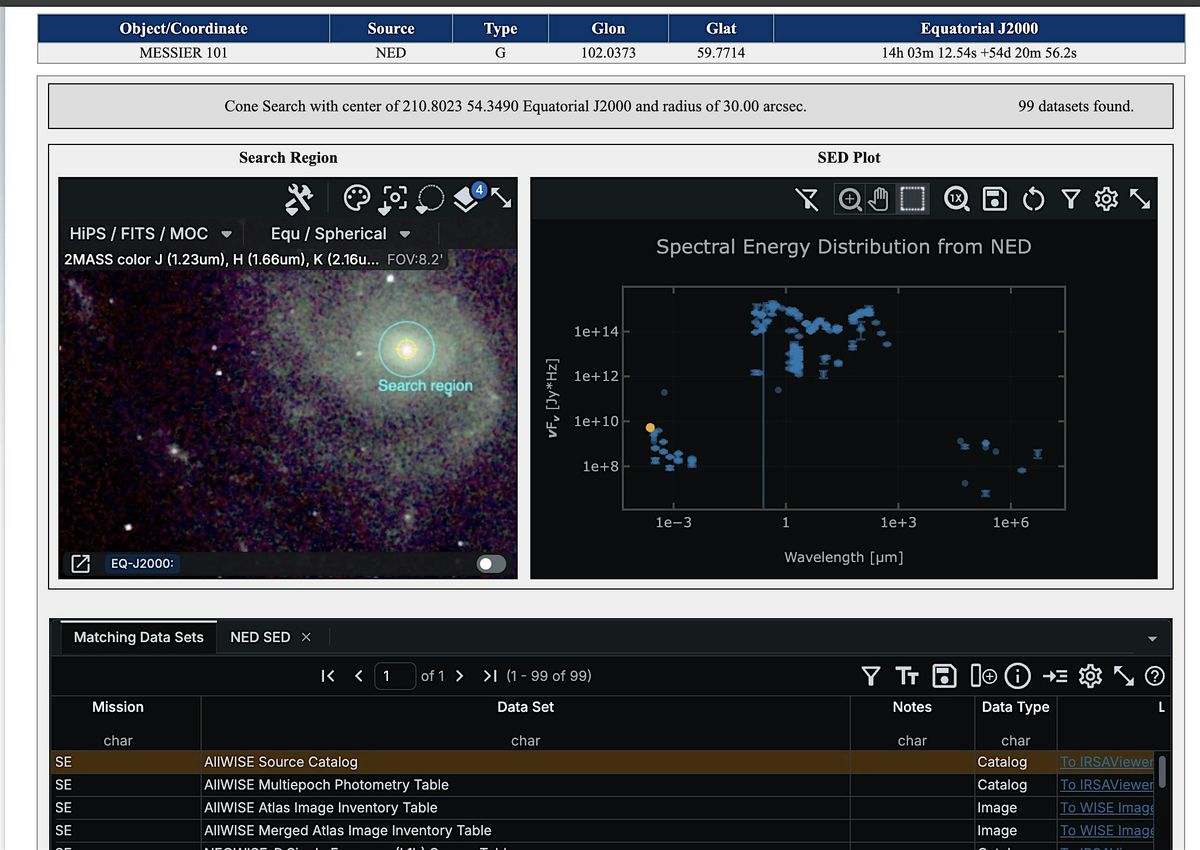Switch to the Matching Data Sets tab

click(138, 637)
